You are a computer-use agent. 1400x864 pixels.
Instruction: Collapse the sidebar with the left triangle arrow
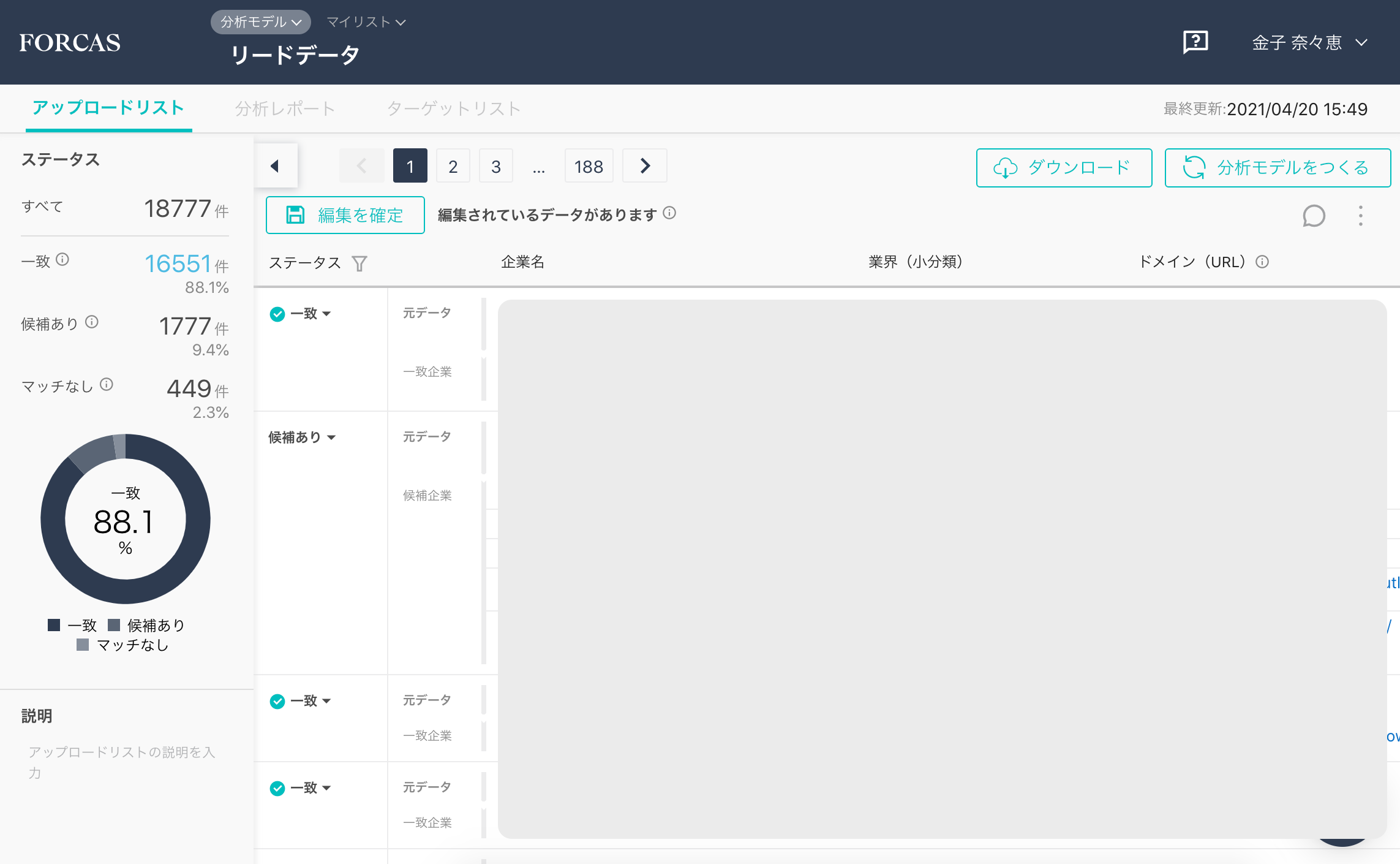tap(275, 166)
